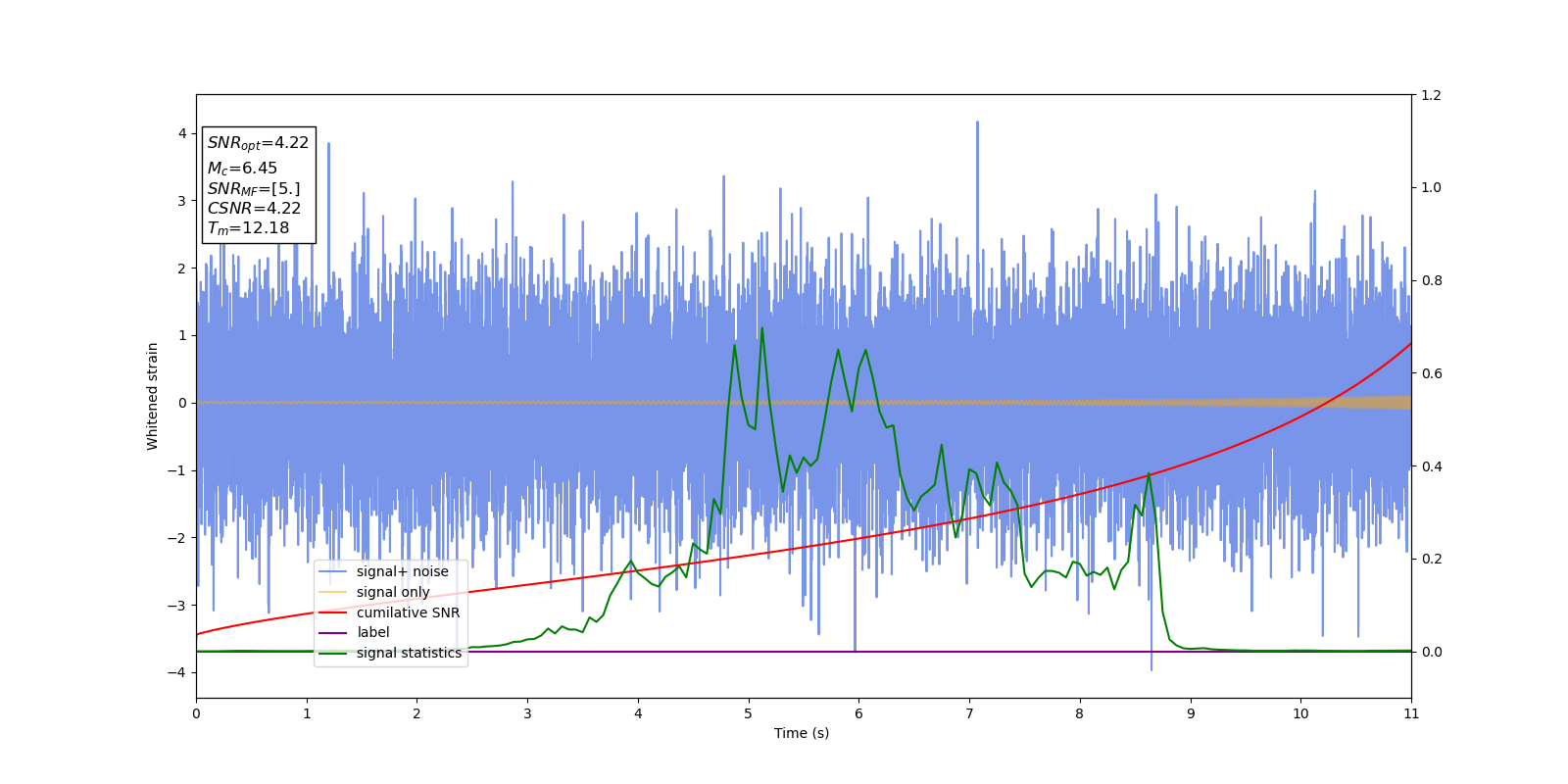Click the CSNR=4.22 annotation text
This screenshot has height=784, width=1568.
pyautogui.click(x=254, y=208)
